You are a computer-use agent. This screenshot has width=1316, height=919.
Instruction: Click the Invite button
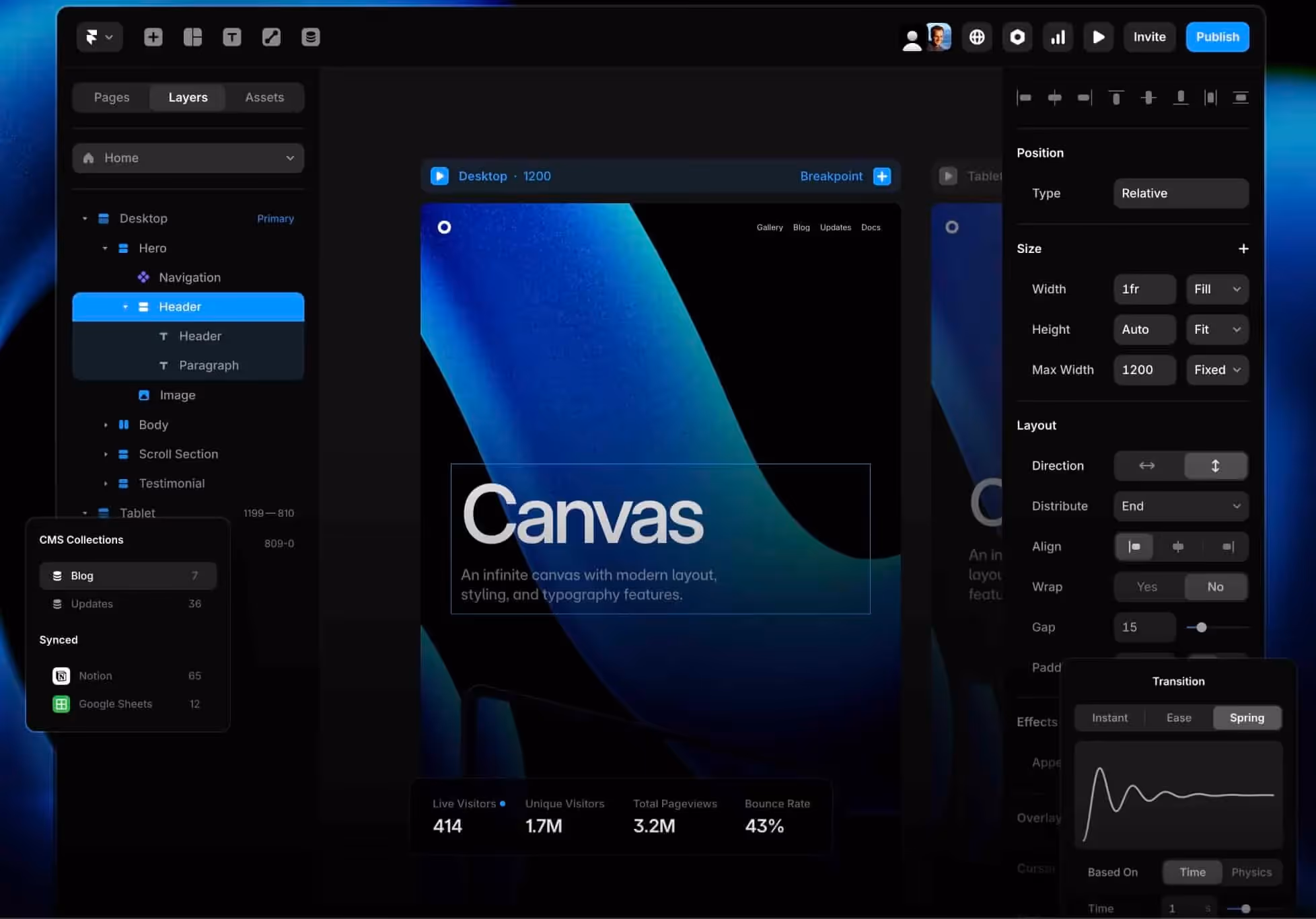1149,37
